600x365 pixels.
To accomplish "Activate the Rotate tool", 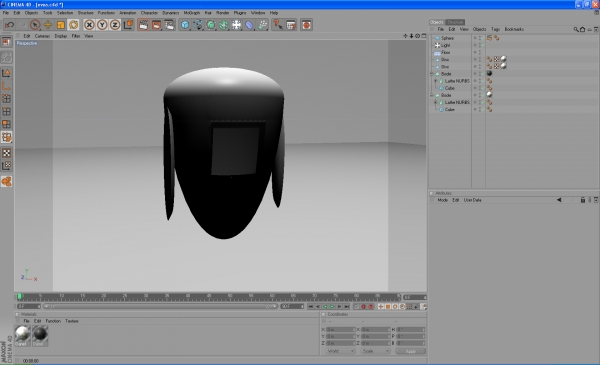I will [x=73, y=25].
